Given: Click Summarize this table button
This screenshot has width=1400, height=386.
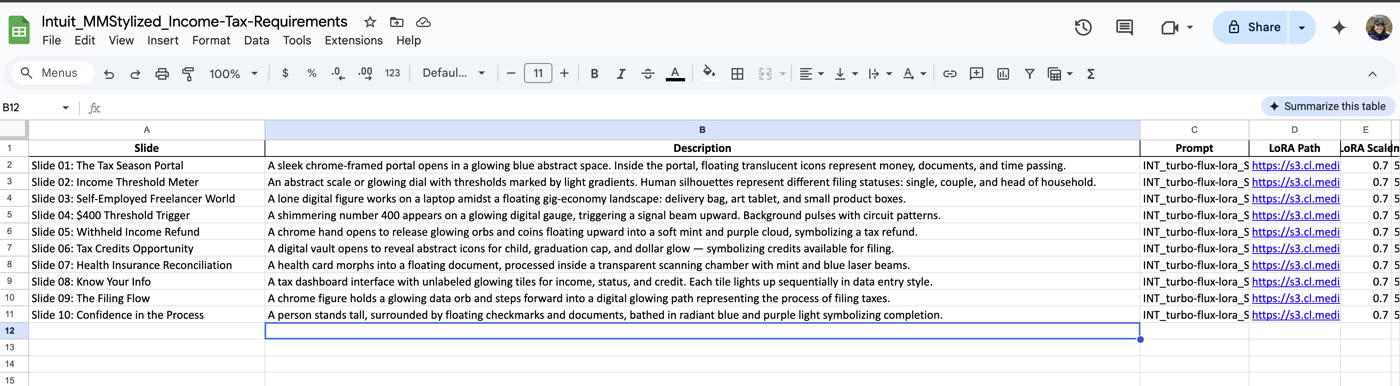Looking at the screenshot, I should 1328,107.
